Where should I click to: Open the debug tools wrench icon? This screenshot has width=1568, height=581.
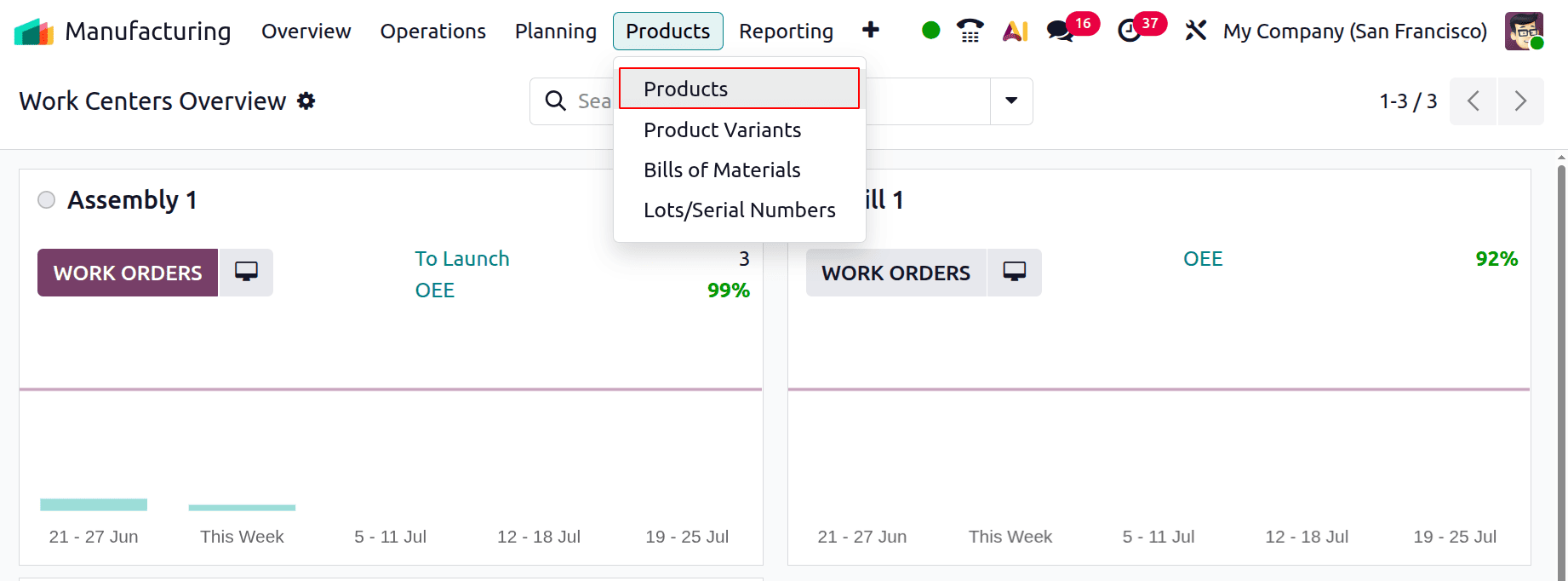pos(1196,31)
